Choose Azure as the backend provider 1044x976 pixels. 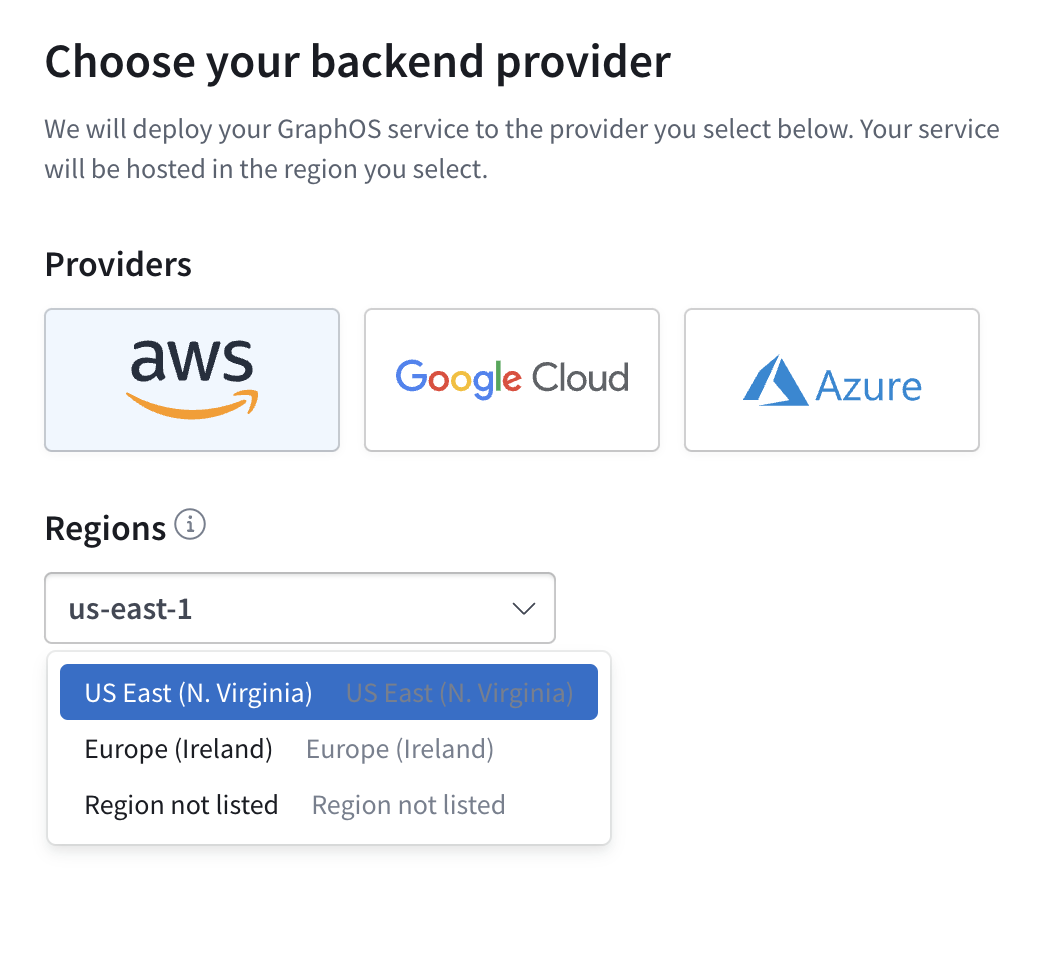[x=831, y=380]
